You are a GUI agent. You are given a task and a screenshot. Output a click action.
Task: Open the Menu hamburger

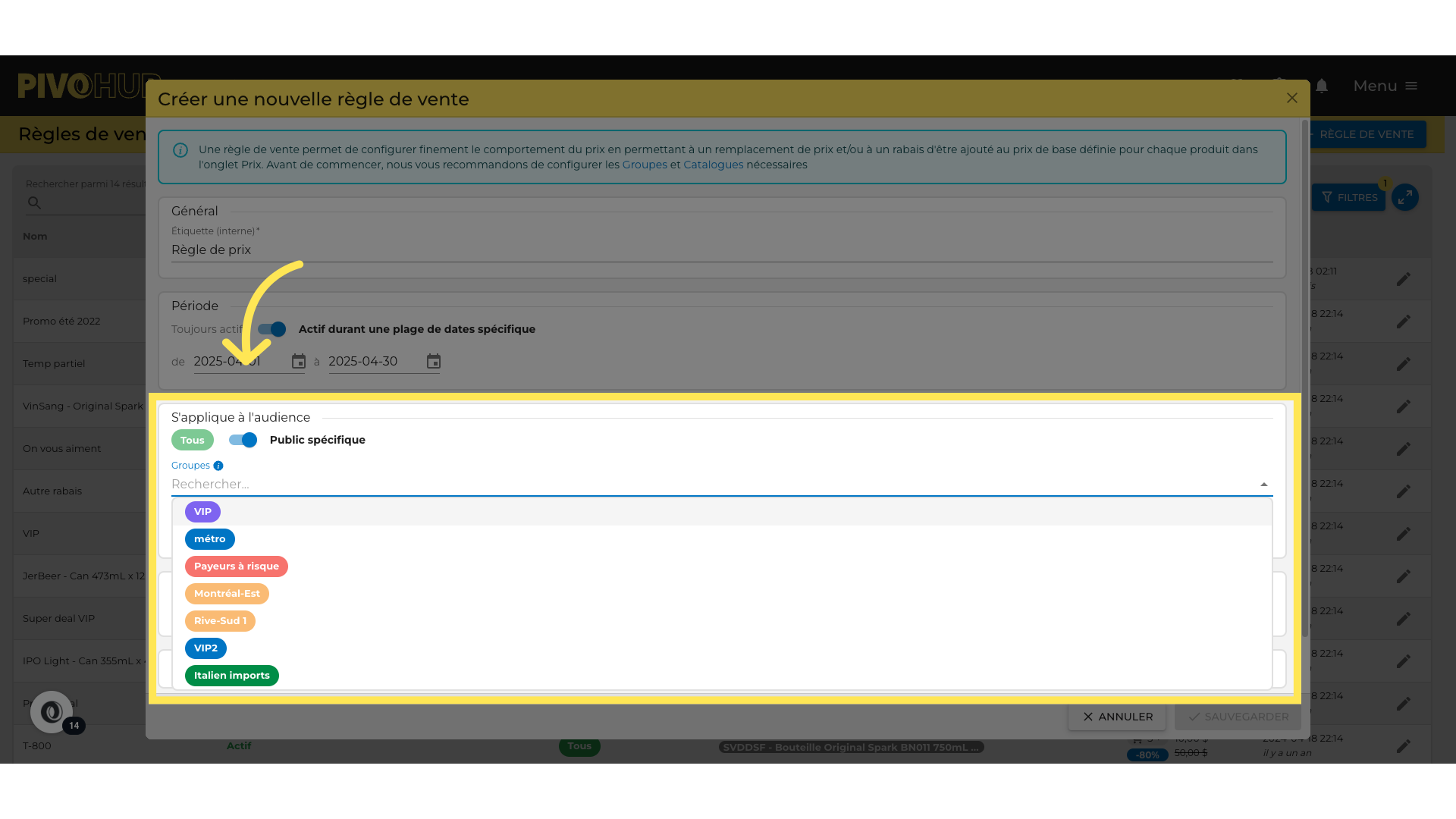point(1411,86)
